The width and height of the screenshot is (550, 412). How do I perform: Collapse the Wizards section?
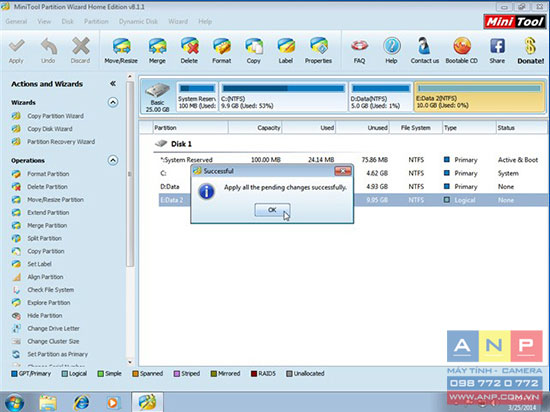113,102
